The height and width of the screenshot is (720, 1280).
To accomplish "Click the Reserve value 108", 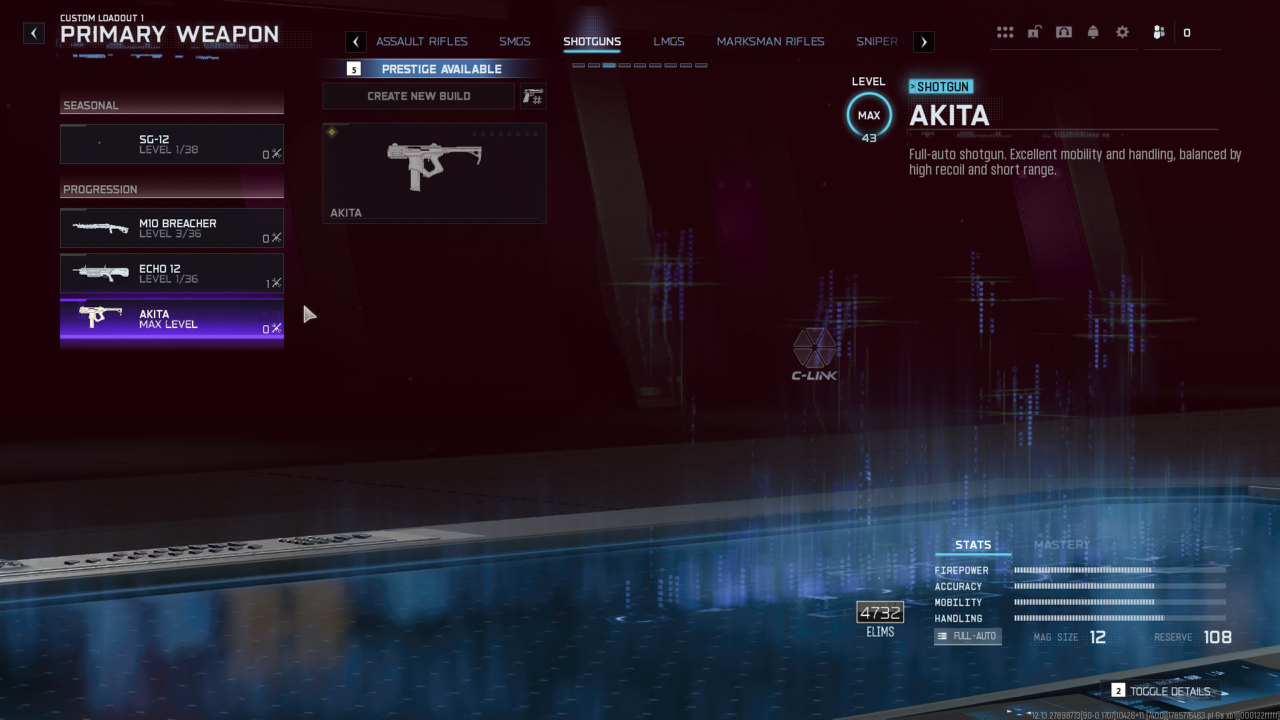I will [x=1217, y=637].
